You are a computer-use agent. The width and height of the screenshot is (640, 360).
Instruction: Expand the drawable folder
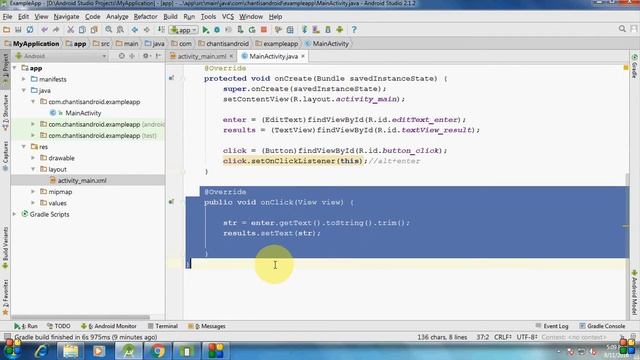[33, 158]
